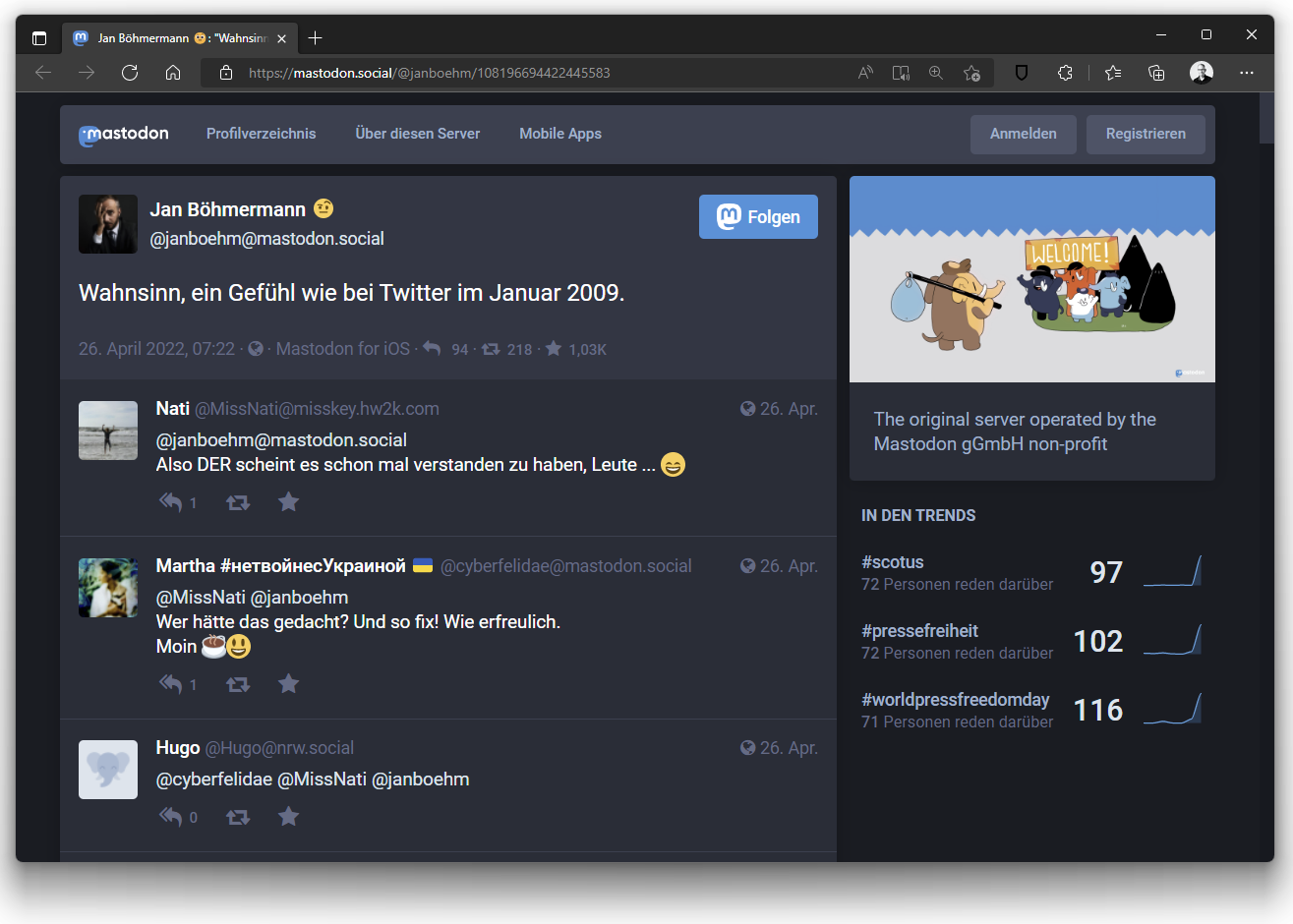1293x924 pixels.
Task: Open browser Collections
Action: [1156, 73]
